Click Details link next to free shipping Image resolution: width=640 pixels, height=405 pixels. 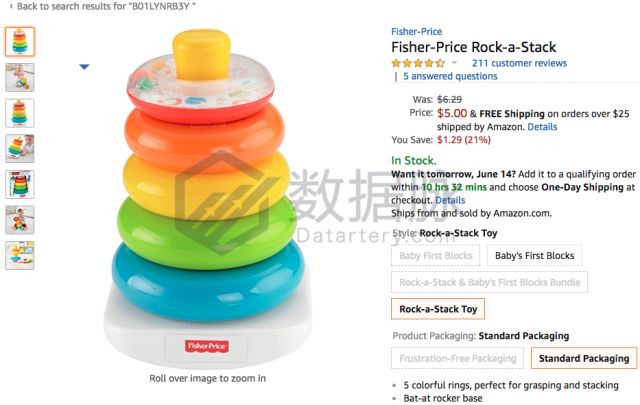(542, 127)
